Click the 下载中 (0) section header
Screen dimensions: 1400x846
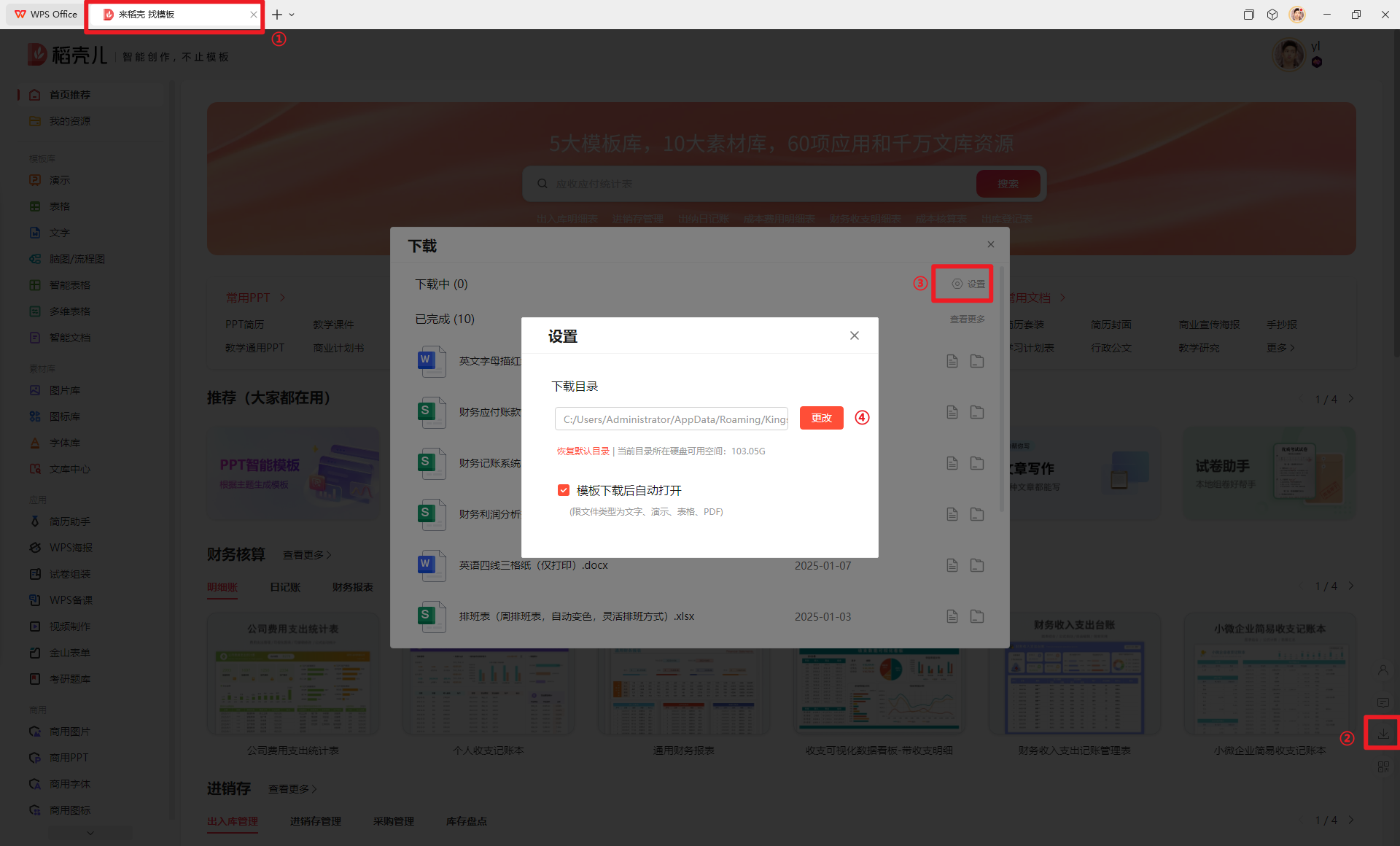coord(441,284)
